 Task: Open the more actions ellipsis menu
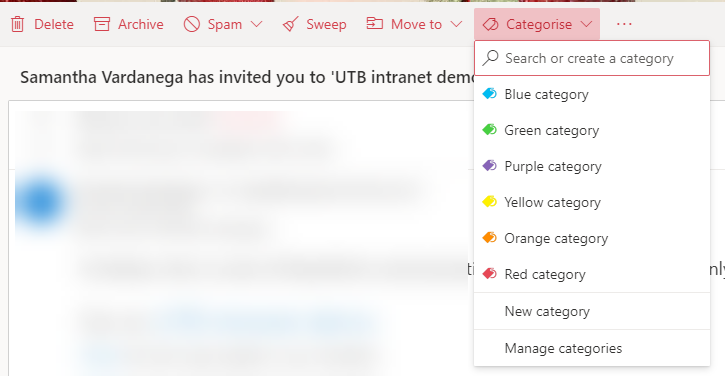(624, 24)
